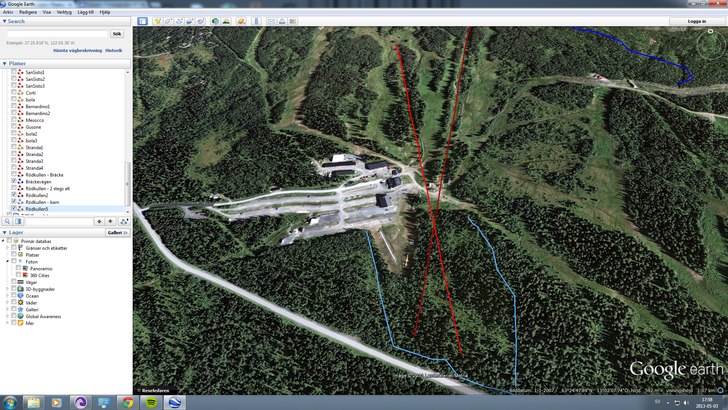This screenshot has height=410, width=728.
Task: Click the Add Polygon tool icon
Action: 169,20
